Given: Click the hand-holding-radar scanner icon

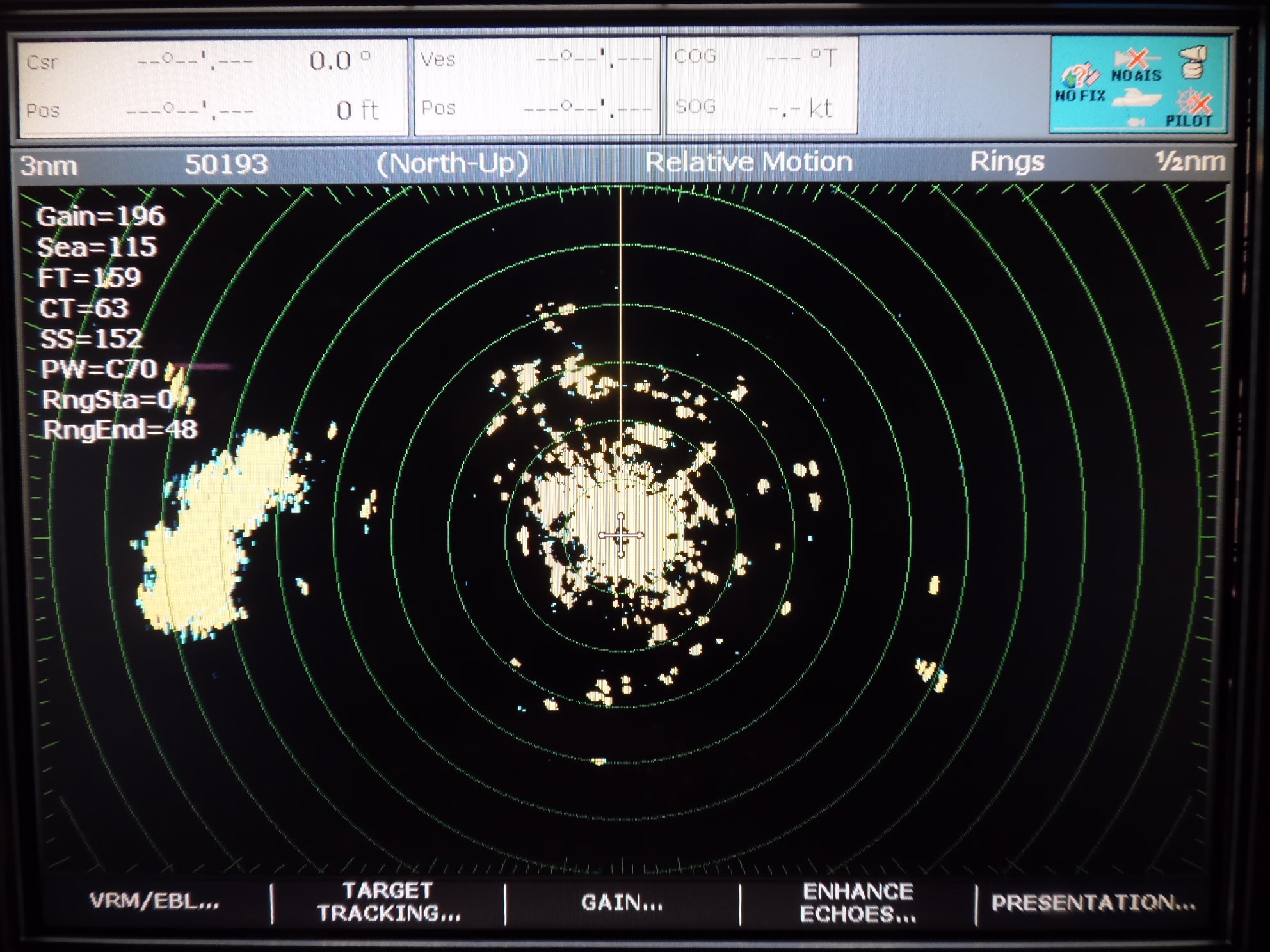Looking at the screenshot, I should [x=1193, y=62].
